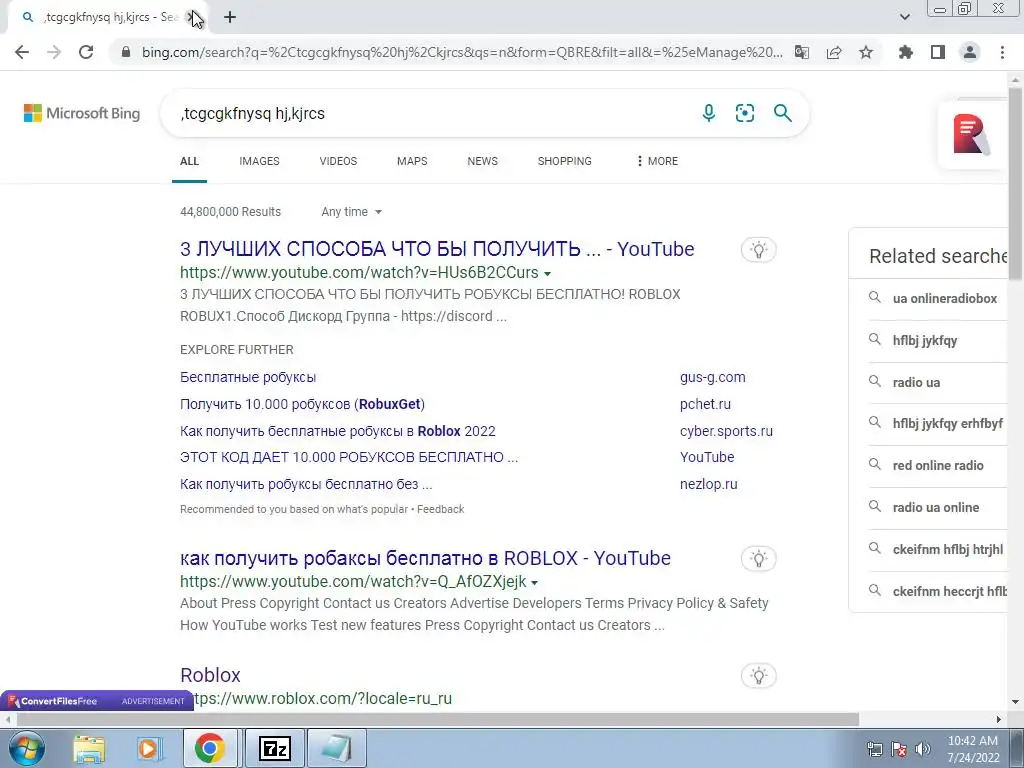The image size is (1024, 768).
Task: Search related term hflbj jykfqy
Action: click(x=925, y=340)
